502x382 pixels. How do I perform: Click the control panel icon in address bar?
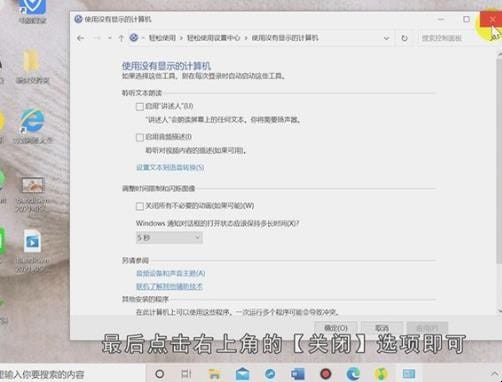click(x=134, y=38)
